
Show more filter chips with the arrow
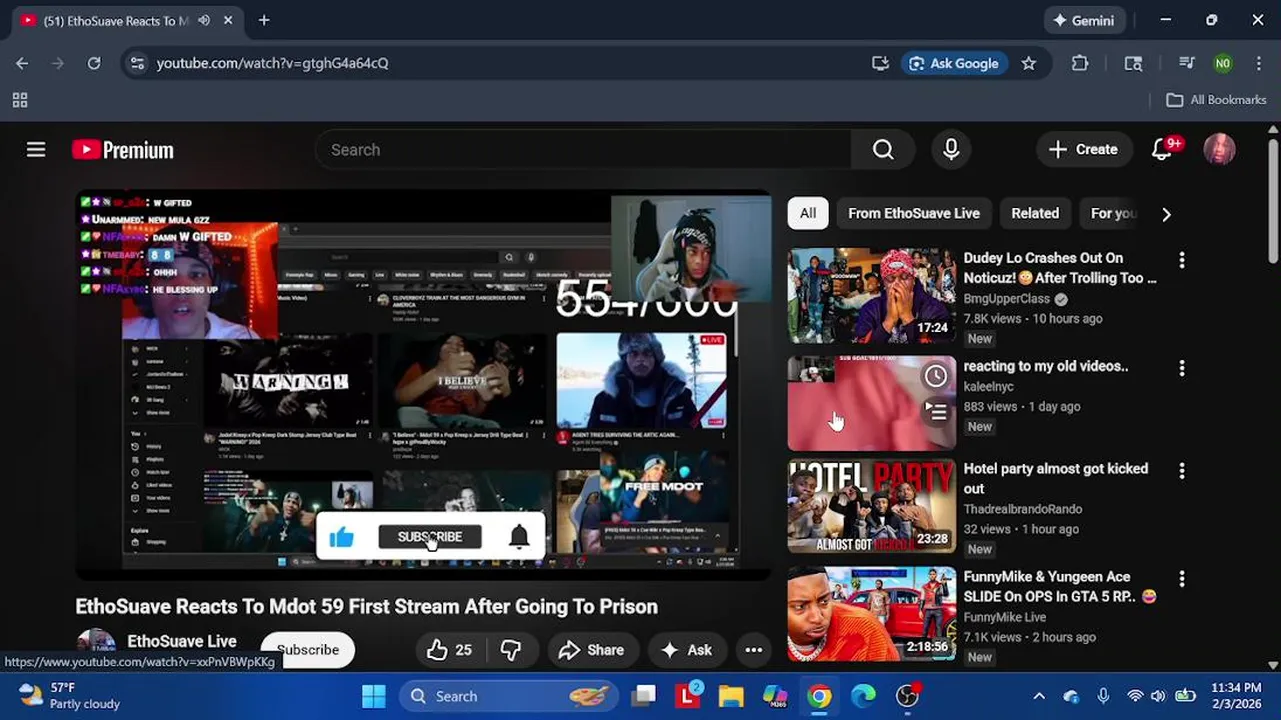tap(1166, 214)
